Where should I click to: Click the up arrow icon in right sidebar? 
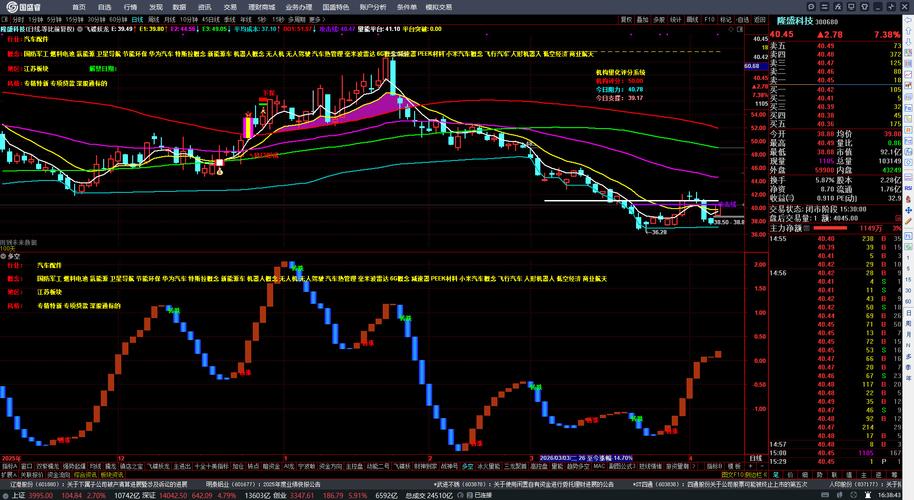(x=908, y=31)
